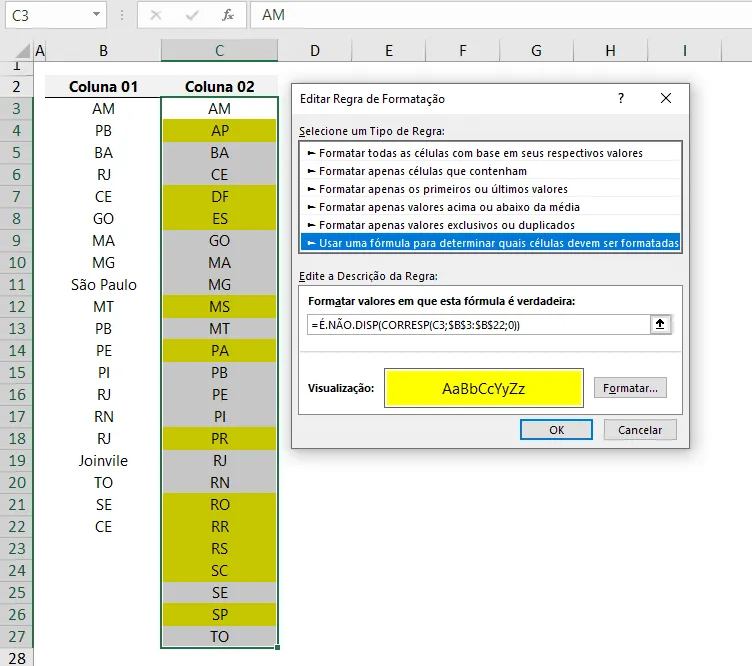Click the formula input field in the dialog
Screen dimensions: 752x666
[479, 325]
